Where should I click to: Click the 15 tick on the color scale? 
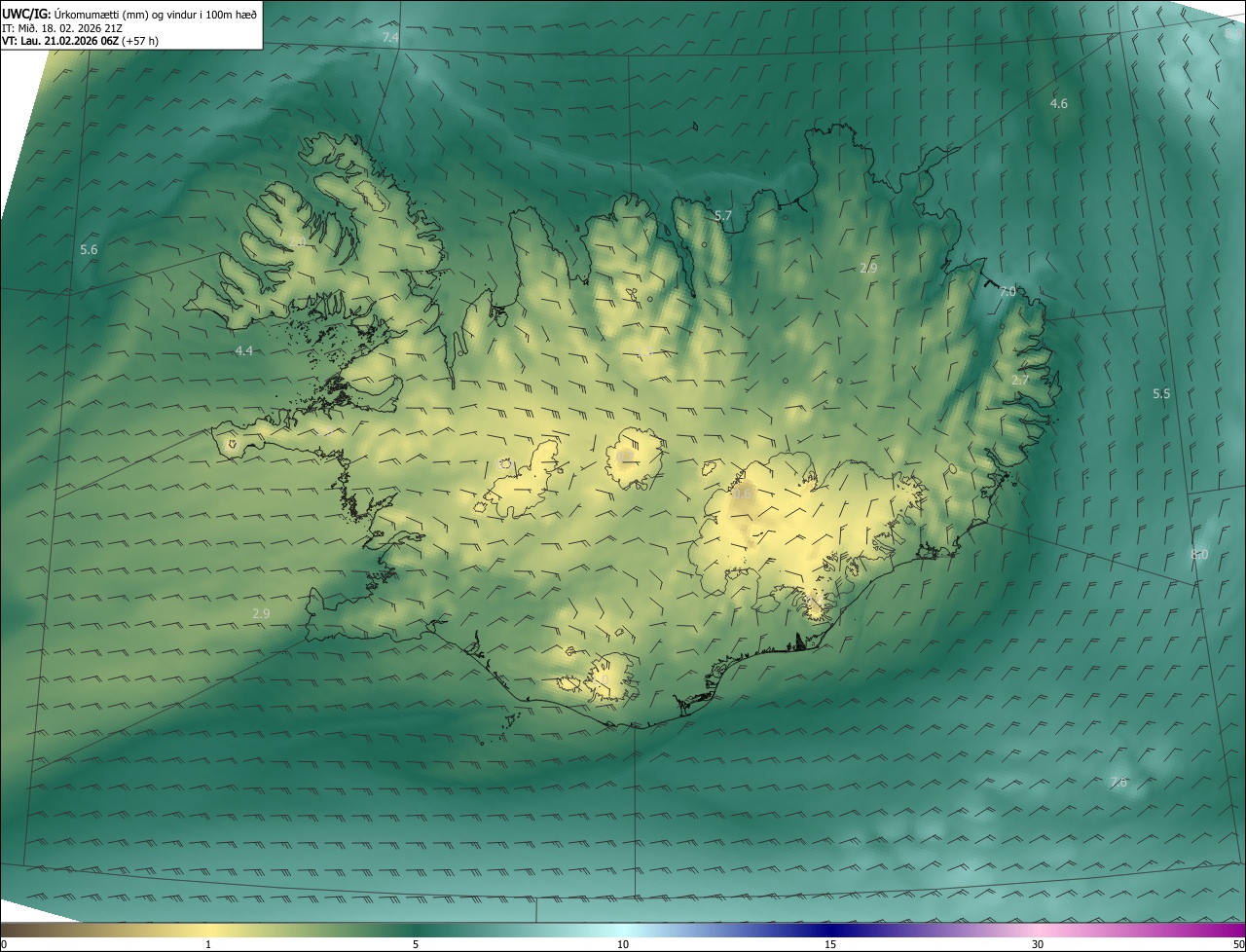click(830, 944)
